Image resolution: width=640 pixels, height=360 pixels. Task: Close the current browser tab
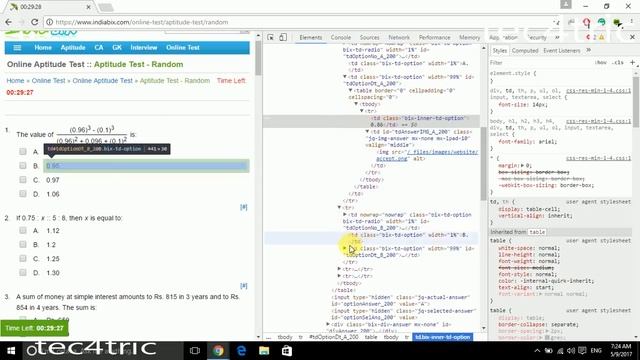89,7
